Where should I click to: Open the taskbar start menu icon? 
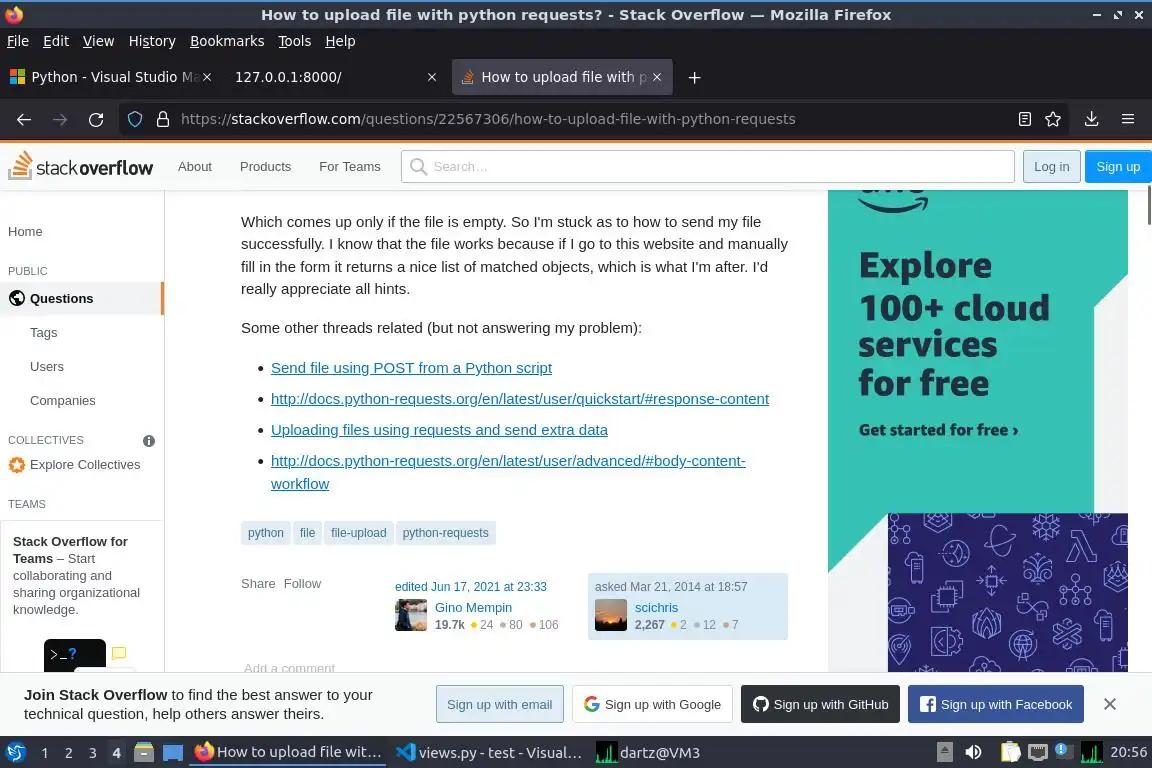(x=15, y=753)
